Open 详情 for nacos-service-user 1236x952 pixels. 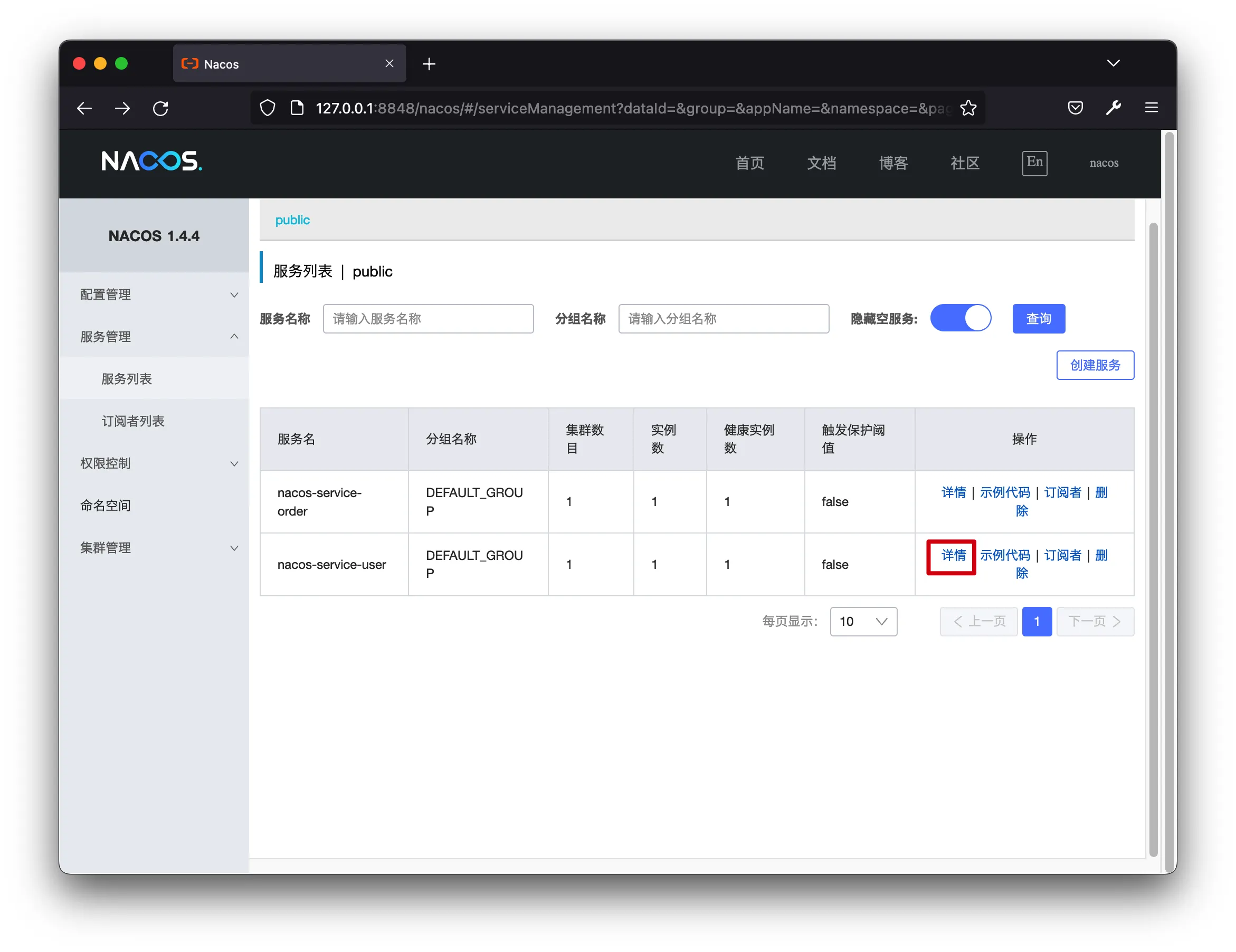pos(953,555)
